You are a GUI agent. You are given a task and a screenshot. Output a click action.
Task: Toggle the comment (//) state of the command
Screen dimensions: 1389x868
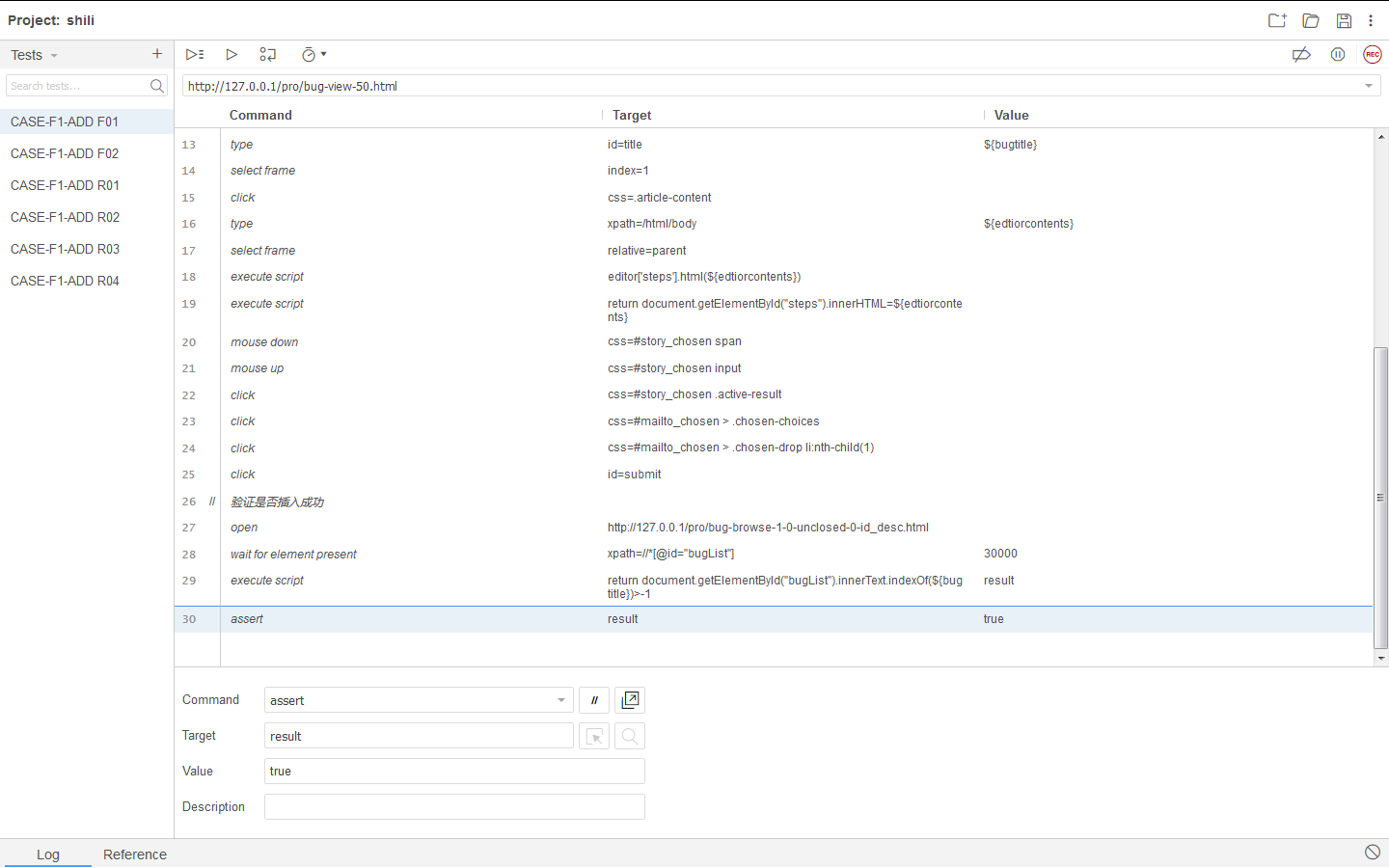coord(594,699)
